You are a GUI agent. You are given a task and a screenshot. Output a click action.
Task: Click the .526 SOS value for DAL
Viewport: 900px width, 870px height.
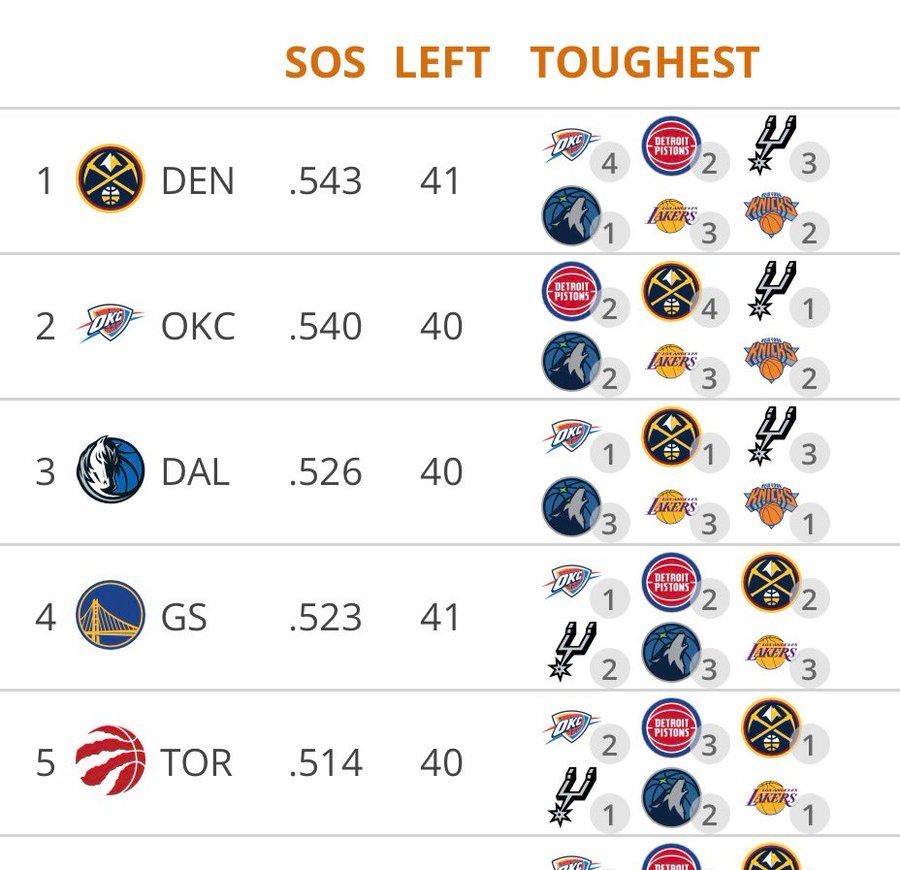(x=325, y=472)
